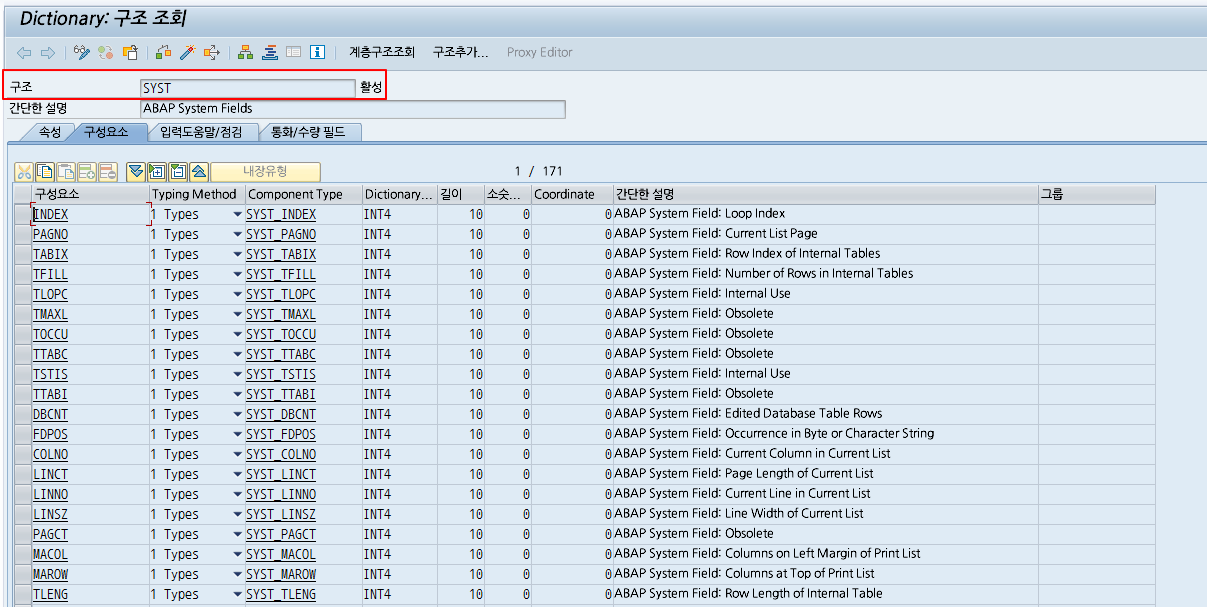Insert a new row with the green plus icon

(86, 172)
